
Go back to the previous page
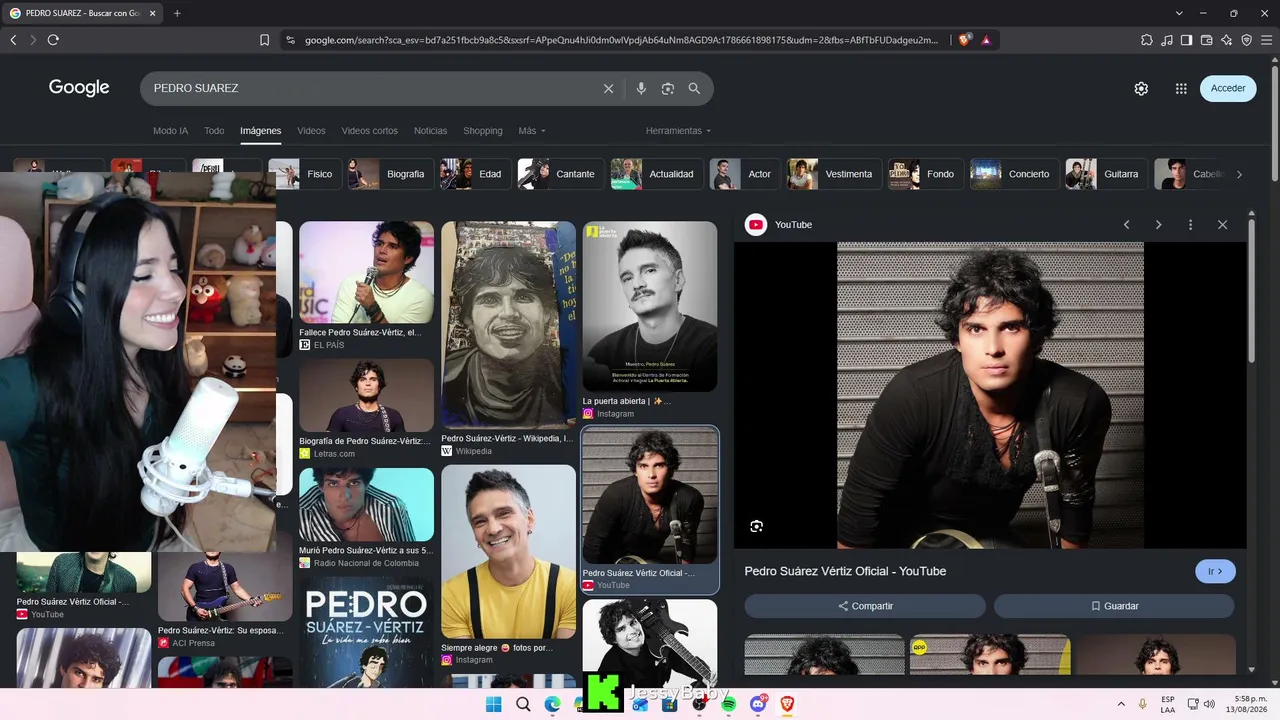pos(13,40)
